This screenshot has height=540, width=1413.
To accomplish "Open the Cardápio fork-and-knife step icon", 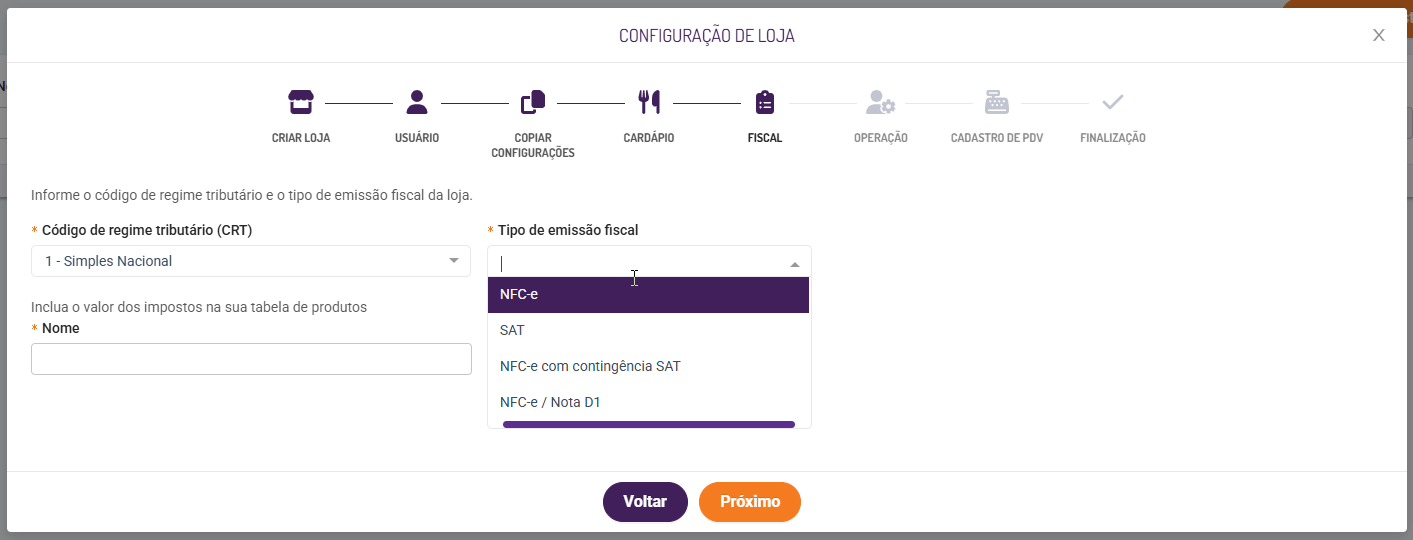I will click(649, 102).
